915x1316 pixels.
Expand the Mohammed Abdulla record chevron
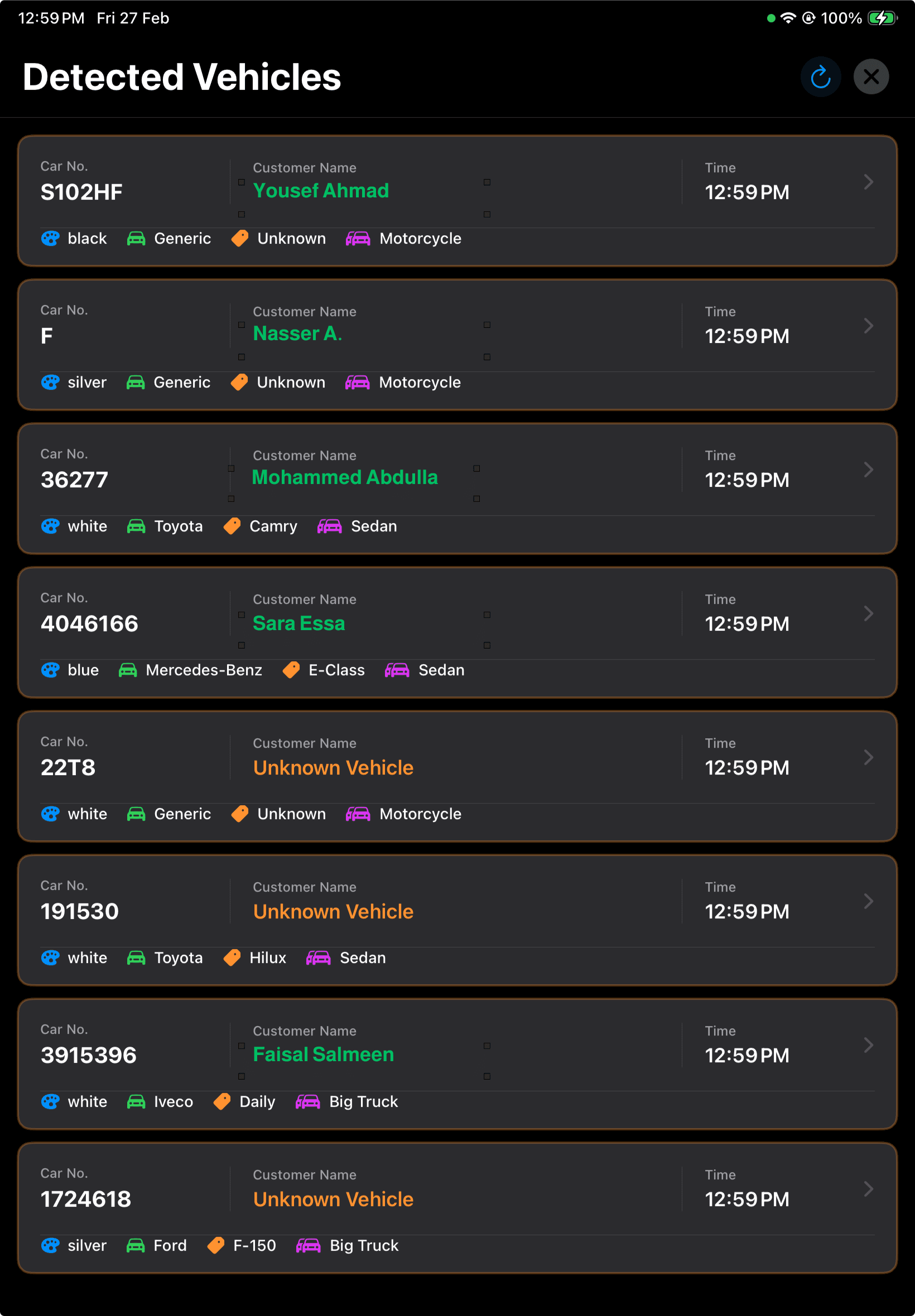coord(868,470)
